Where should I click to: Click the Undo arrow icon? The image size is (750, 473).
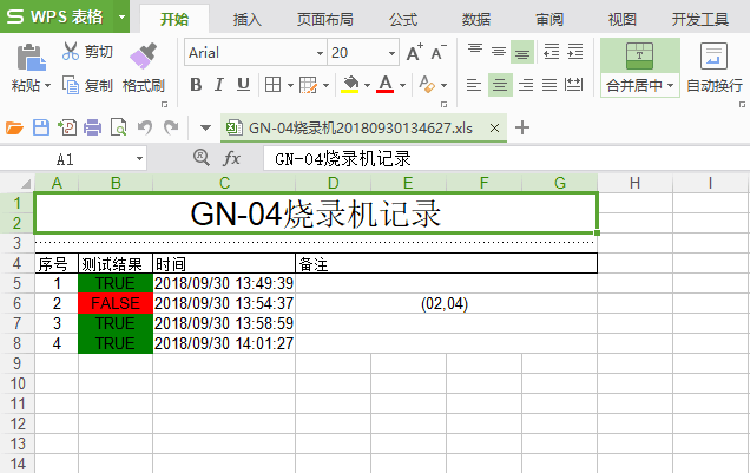point(145,127)
